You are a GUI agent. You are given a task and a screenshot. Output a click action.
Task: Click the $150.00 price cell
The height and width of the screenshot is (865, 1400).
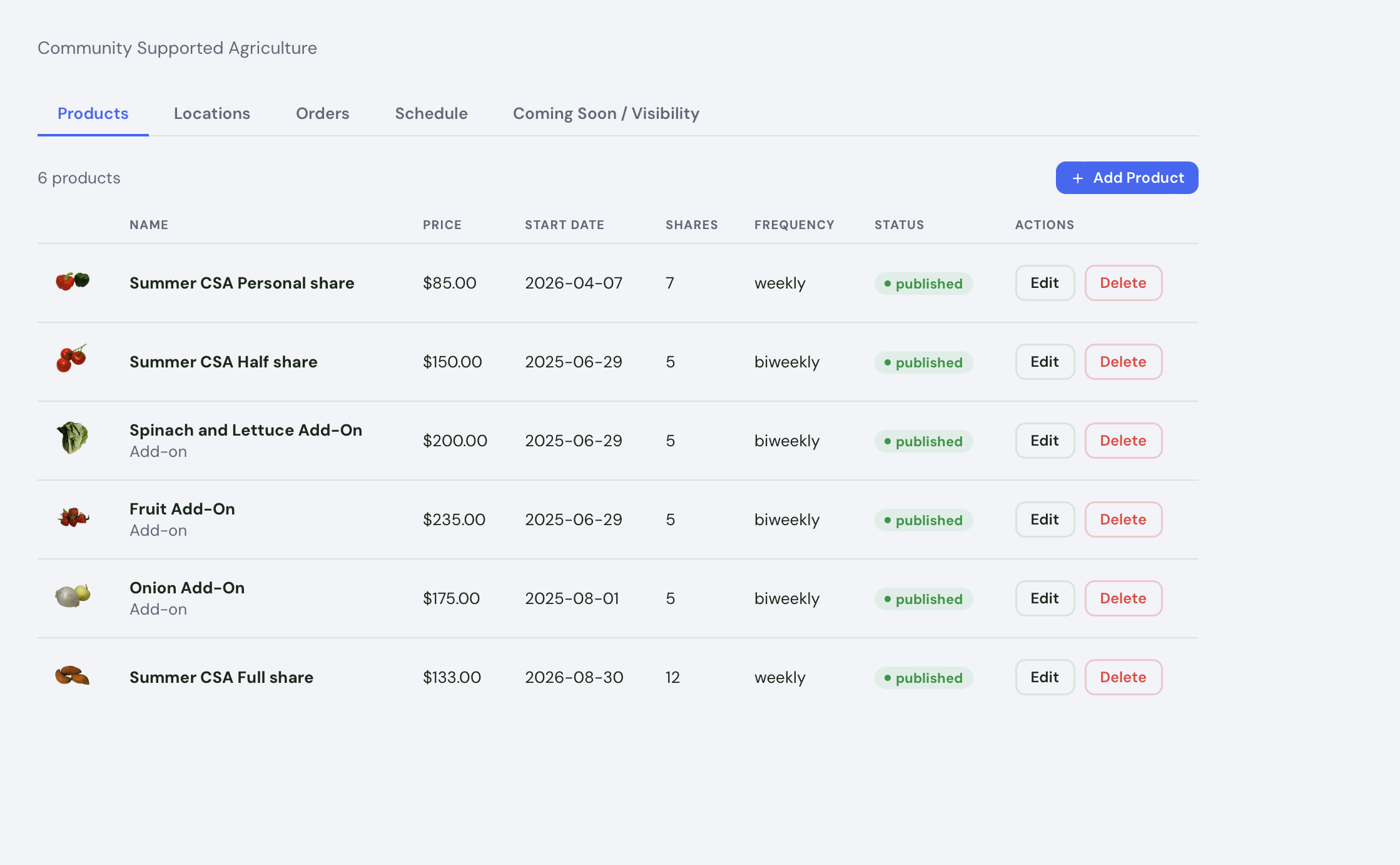pyautogui.click(x=452, y=362)
